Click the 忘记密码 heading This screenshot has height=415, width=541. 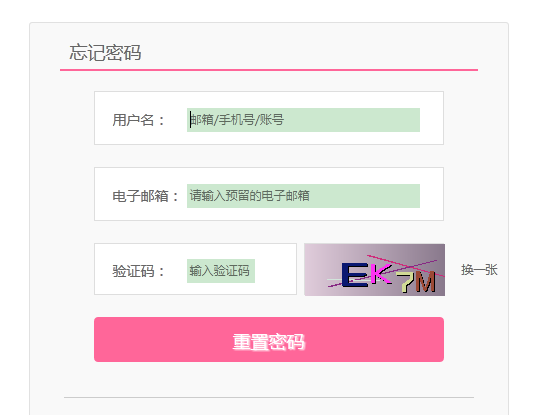pyautogui.click(x=105, y=53)
